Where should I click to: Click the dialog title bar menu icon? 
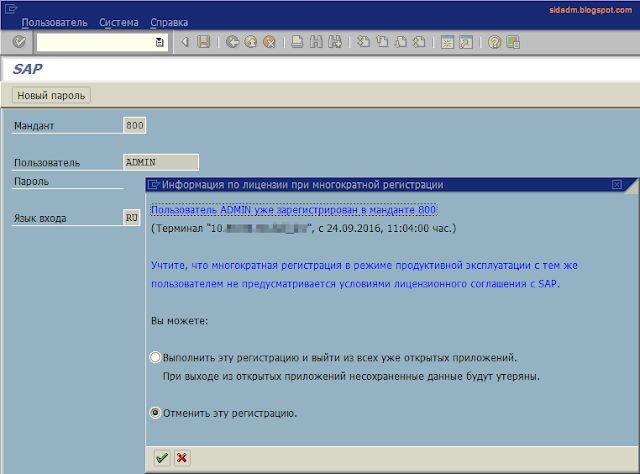pos(154,185)
